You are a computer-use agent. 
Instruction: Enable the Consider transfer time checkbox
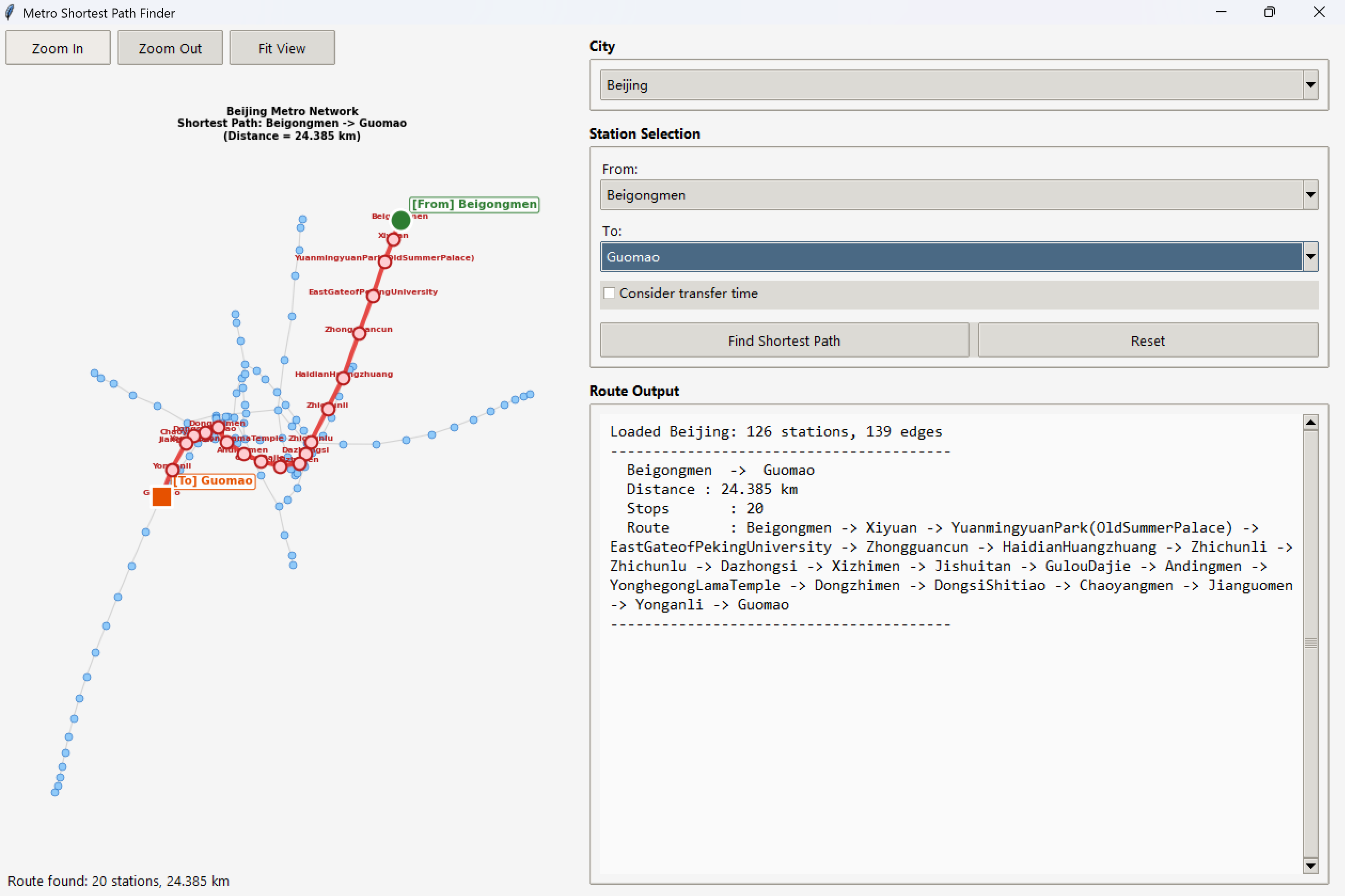609,293
